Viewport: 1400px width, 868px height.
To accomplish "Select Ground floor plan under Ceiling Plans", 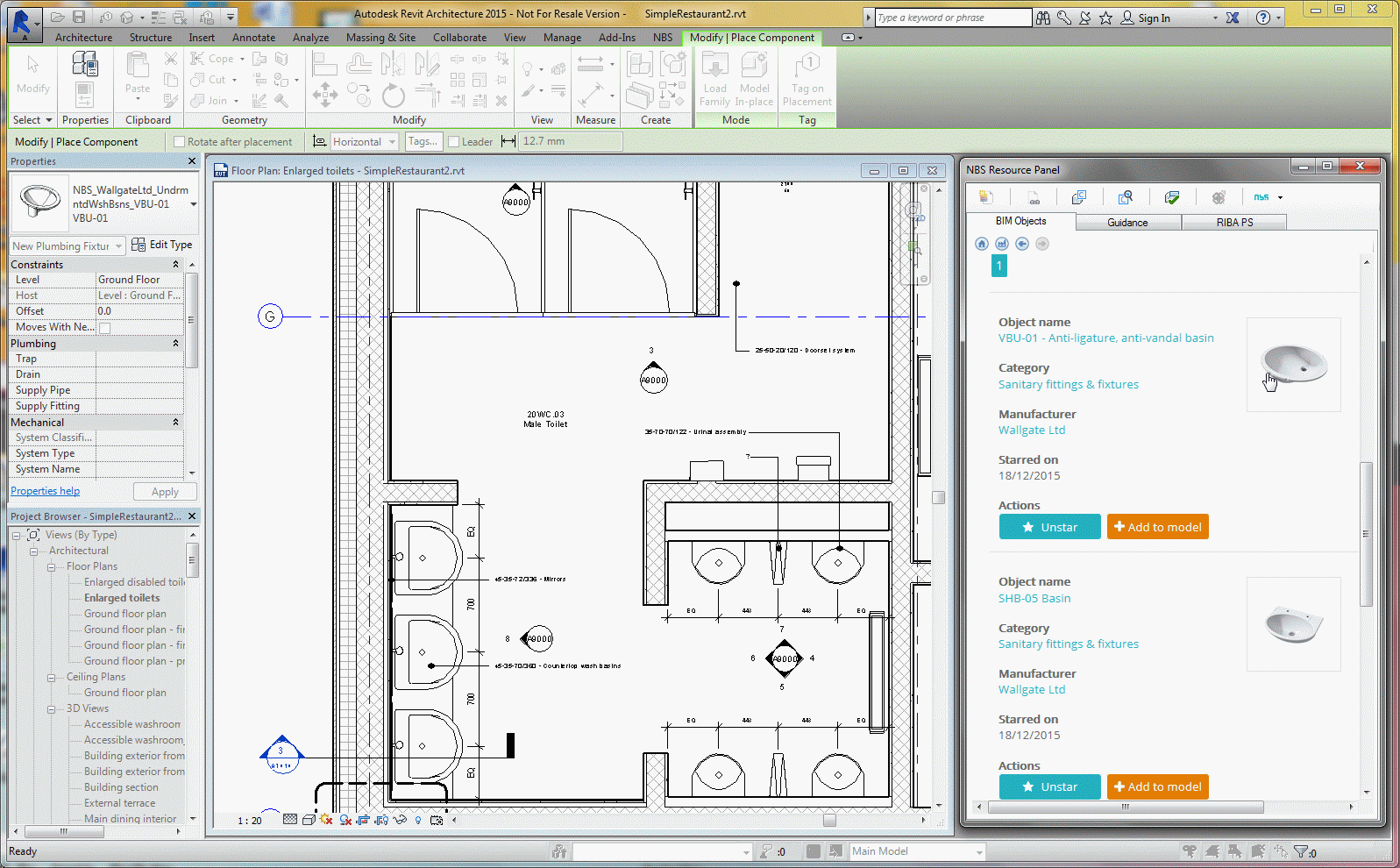I will coord(124,693).
